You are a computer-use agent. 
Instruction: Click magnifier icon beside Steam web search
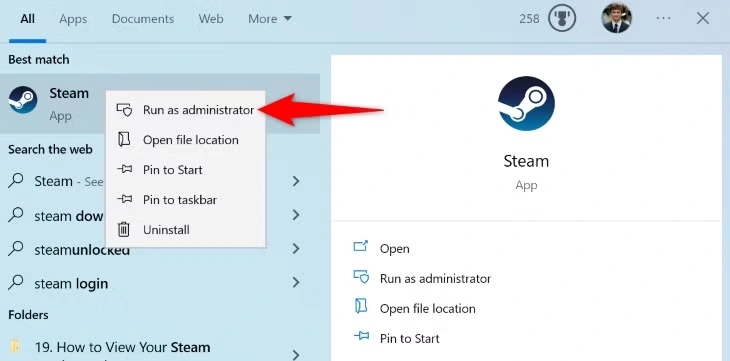[16, 181]
